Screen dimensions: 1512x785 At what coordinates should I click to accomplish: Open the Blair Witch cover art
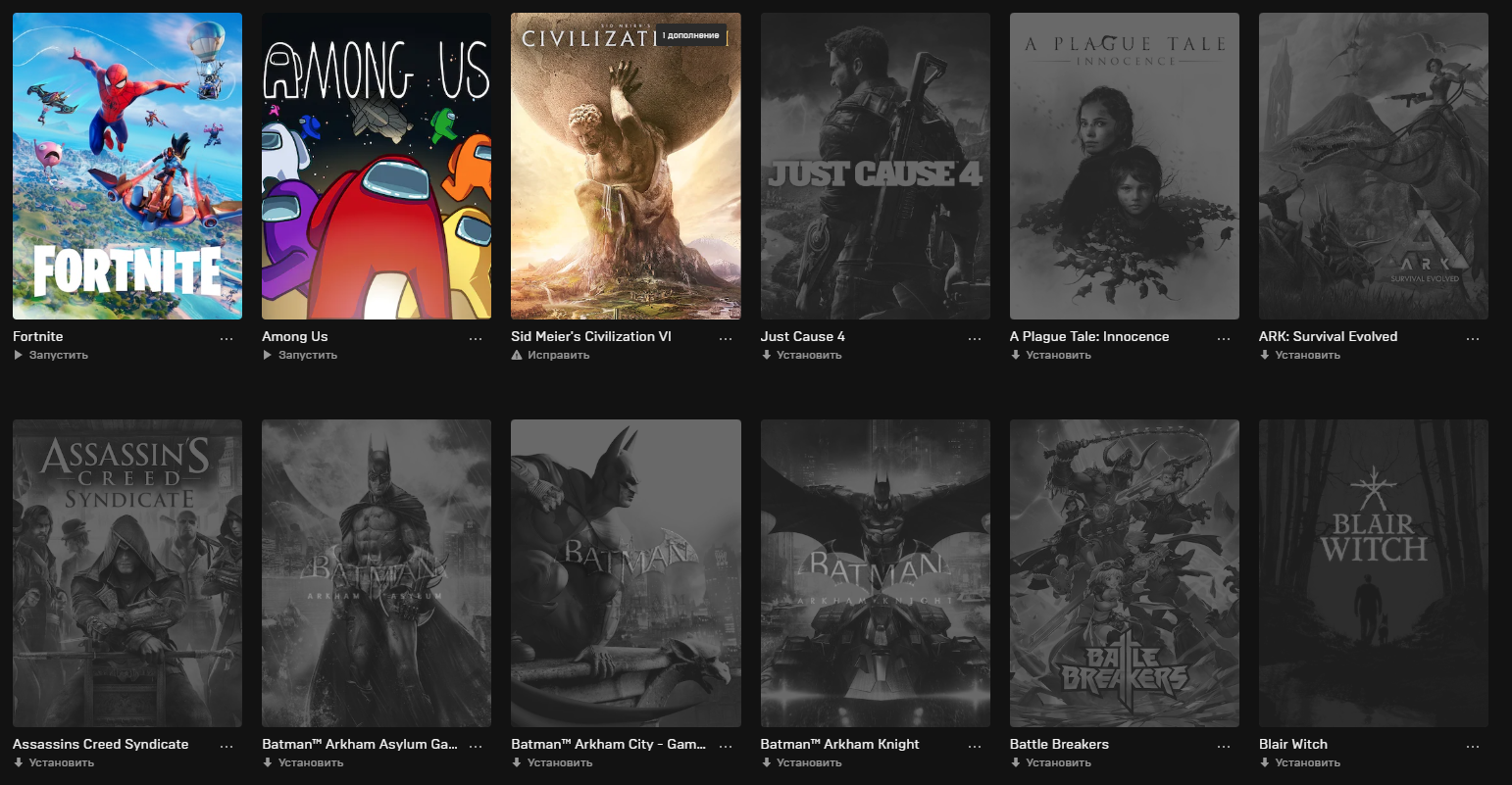[x=1374, y=573]
